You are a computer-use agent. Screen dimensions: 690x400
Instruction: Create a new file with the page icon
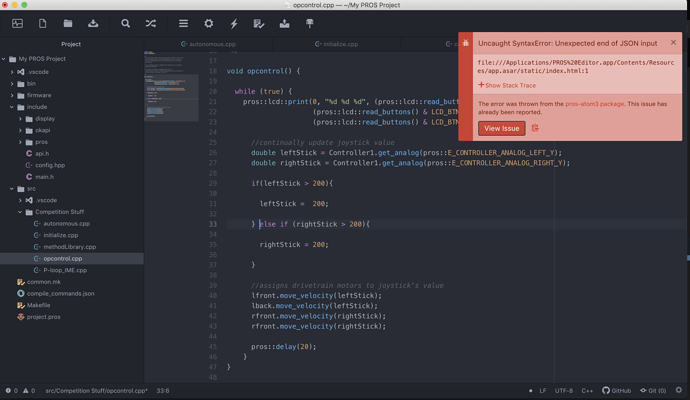click(x=42, y=23)
